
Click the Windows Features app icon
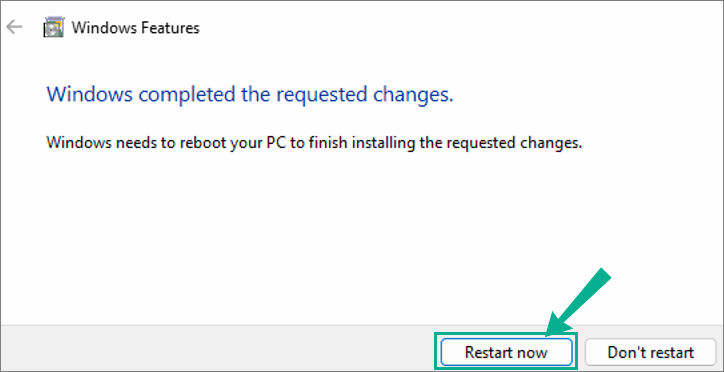point(54,28)
